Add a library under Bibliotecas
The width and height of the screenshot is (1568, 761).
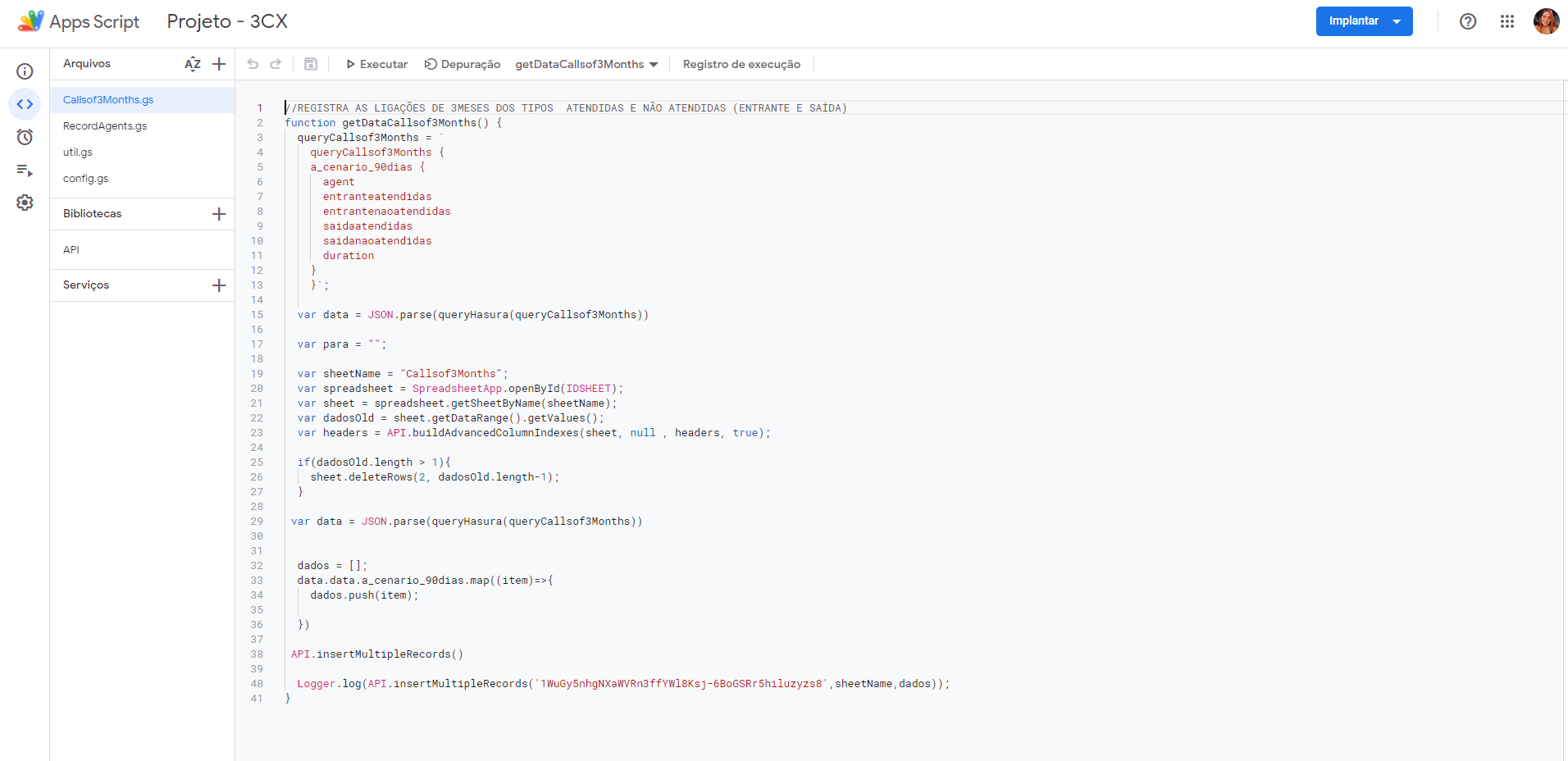coord(218,213)
